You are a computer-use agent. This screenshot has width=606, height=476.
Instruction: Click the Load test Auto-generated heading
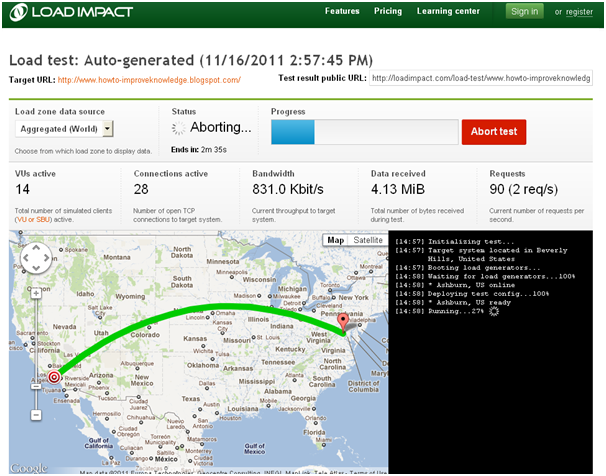tap(191, 60)
